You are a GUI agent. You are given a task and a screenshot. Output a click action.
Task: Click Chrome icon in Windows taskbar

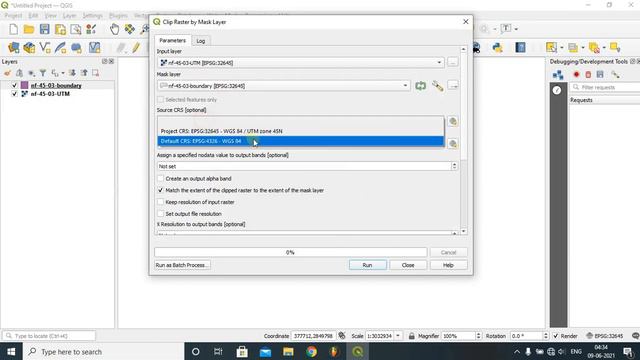coord(311,351)
